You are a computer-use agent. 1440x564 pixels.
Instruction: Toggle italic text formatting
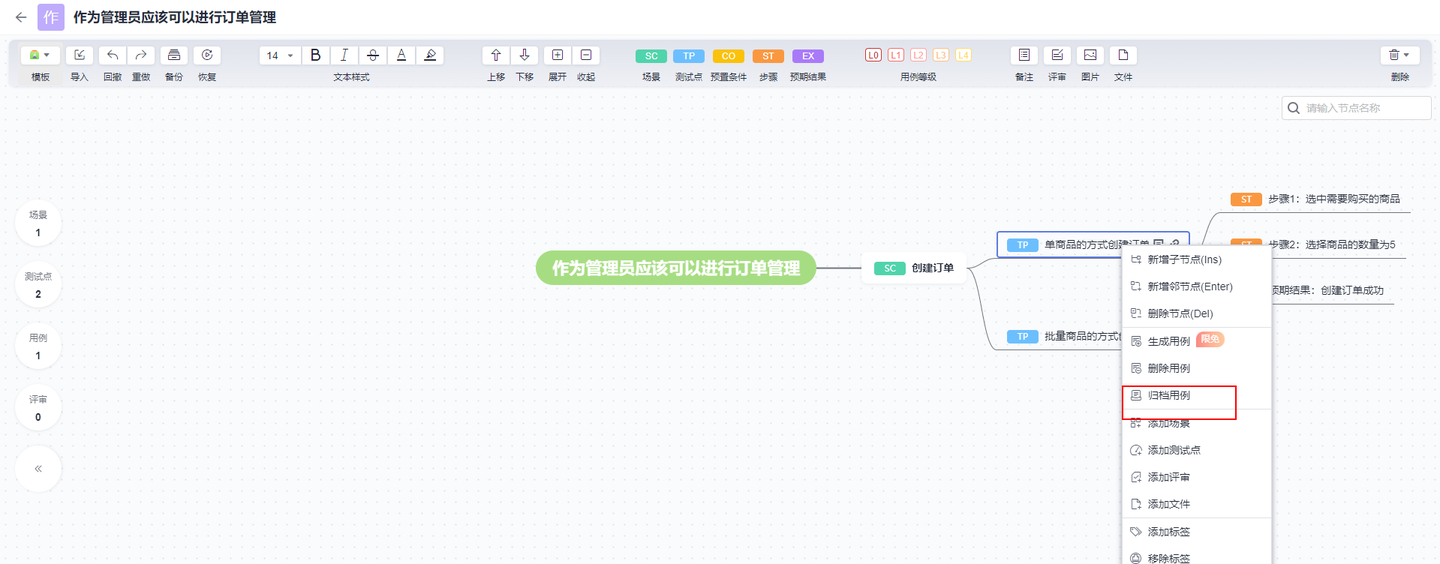pyautogui.click(x=344, y=55)
